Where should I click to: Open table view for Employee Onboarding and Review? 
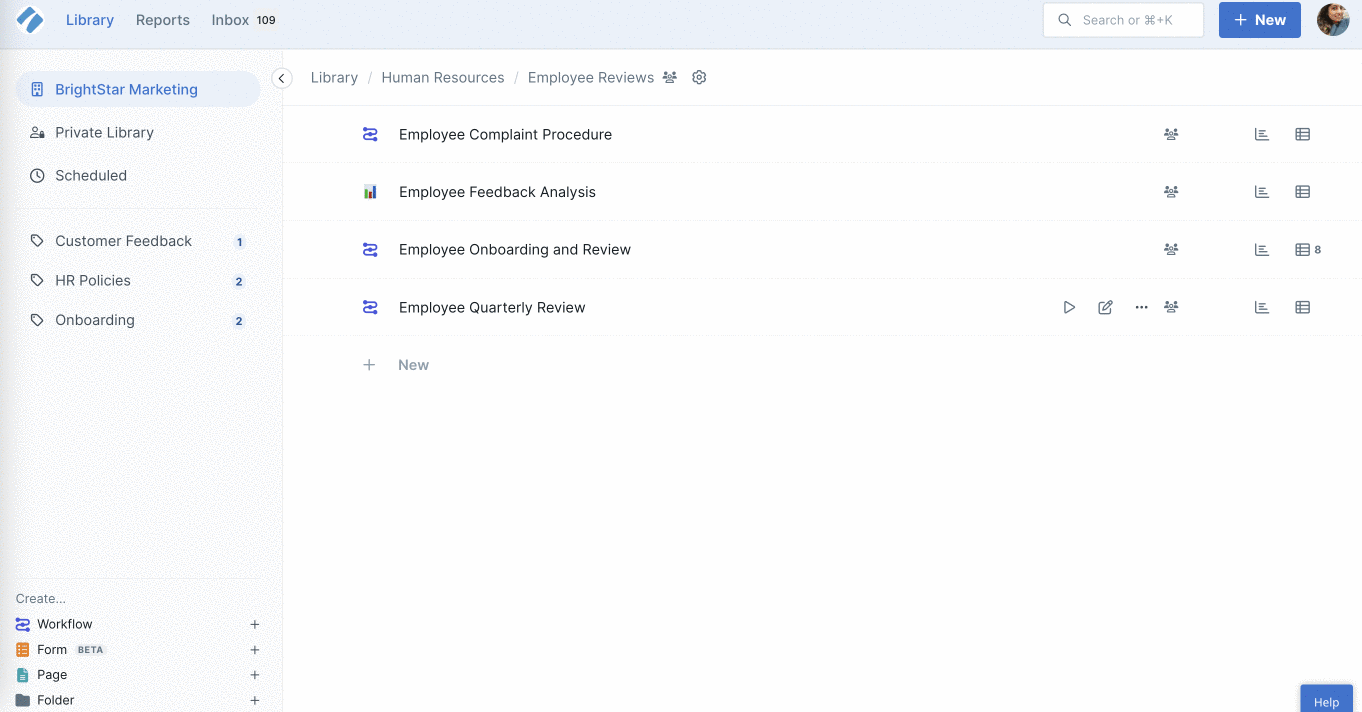[x=1302, y=249]
